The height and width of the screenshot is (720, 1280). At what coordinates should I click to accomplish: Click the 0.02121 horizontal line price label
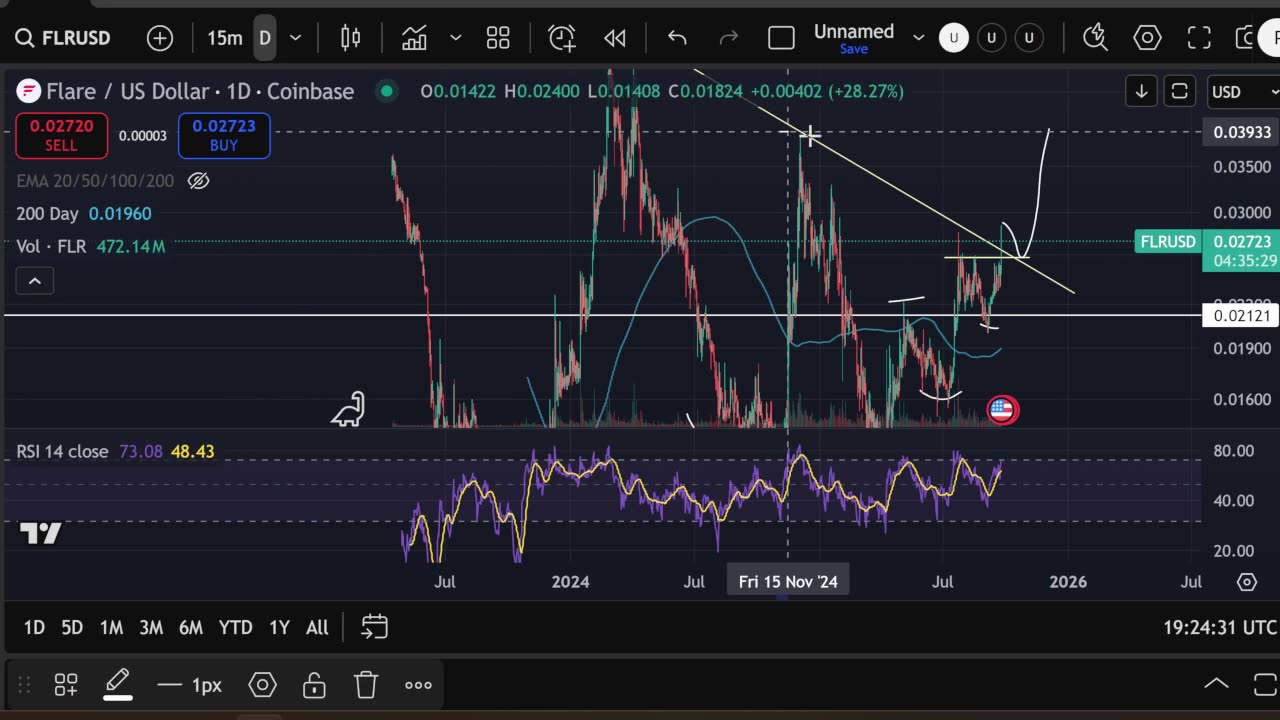[1242, 316]
